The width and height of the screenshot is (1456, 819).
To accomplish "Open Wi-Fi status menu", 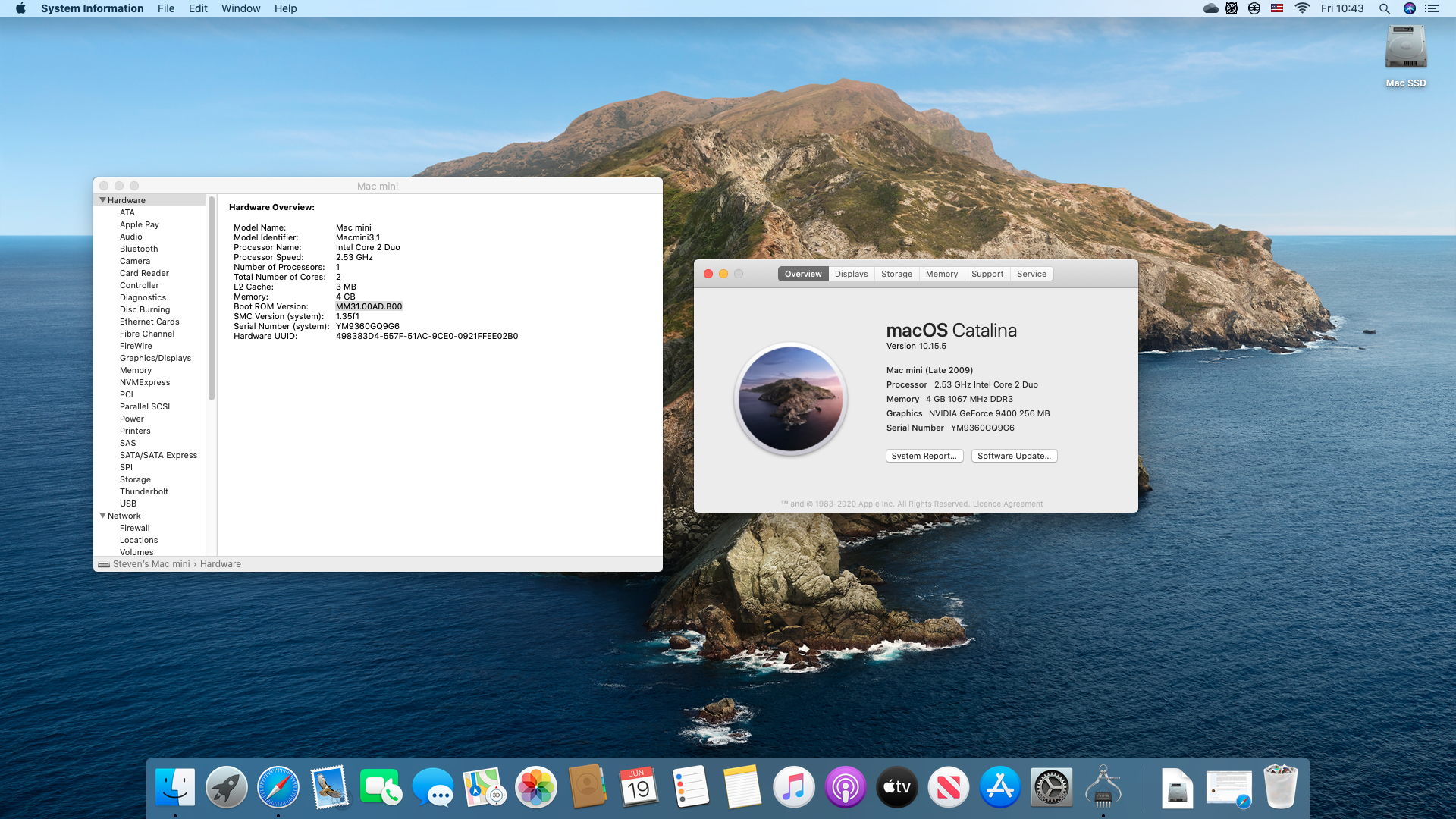I will pyautogui.click(x=1302, y=8).
